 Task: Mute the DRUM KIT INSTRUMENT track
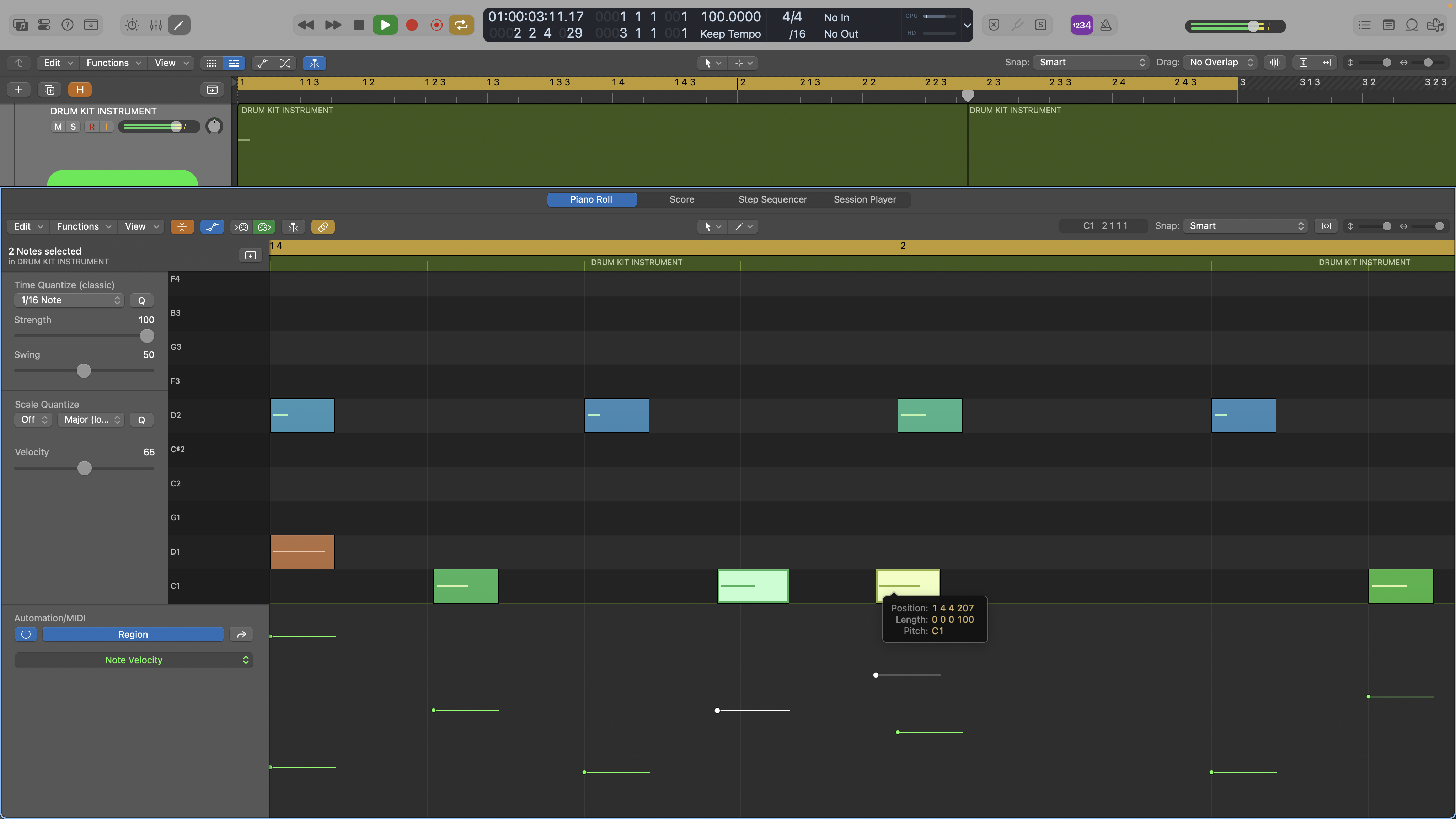coord(58,127)
